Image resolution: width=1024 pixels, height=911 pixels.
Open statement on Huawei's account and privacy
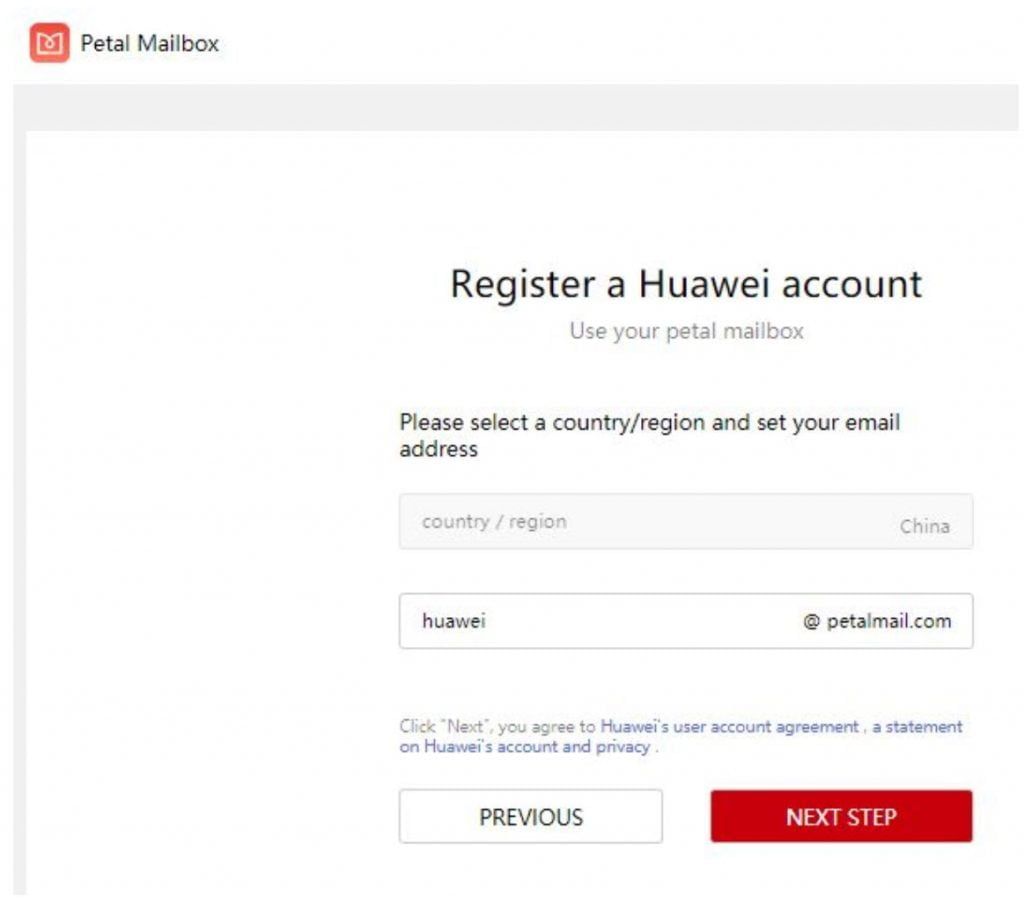(917, 727)
